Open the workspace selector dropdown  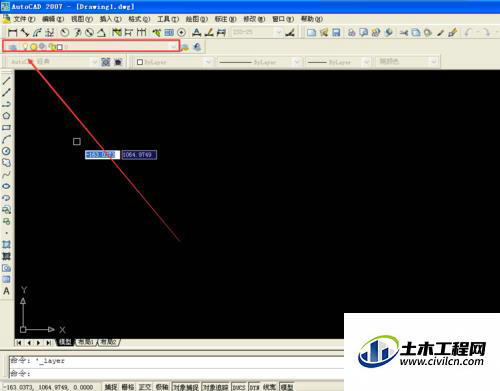(95, 62)
